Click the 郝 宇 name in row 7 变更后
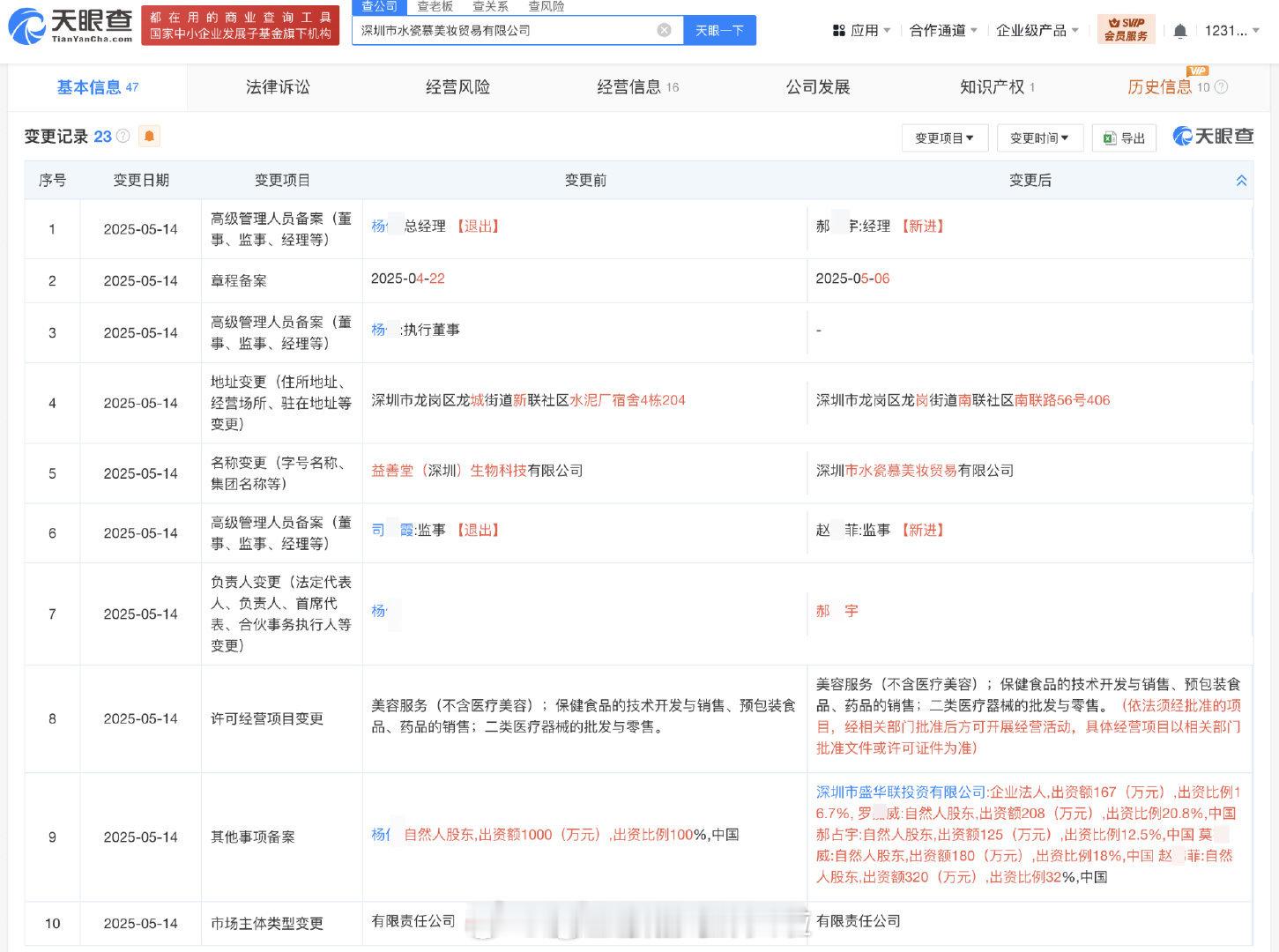Image resolution: width=1279 pixels, height=952 pixels. point(837,610)
